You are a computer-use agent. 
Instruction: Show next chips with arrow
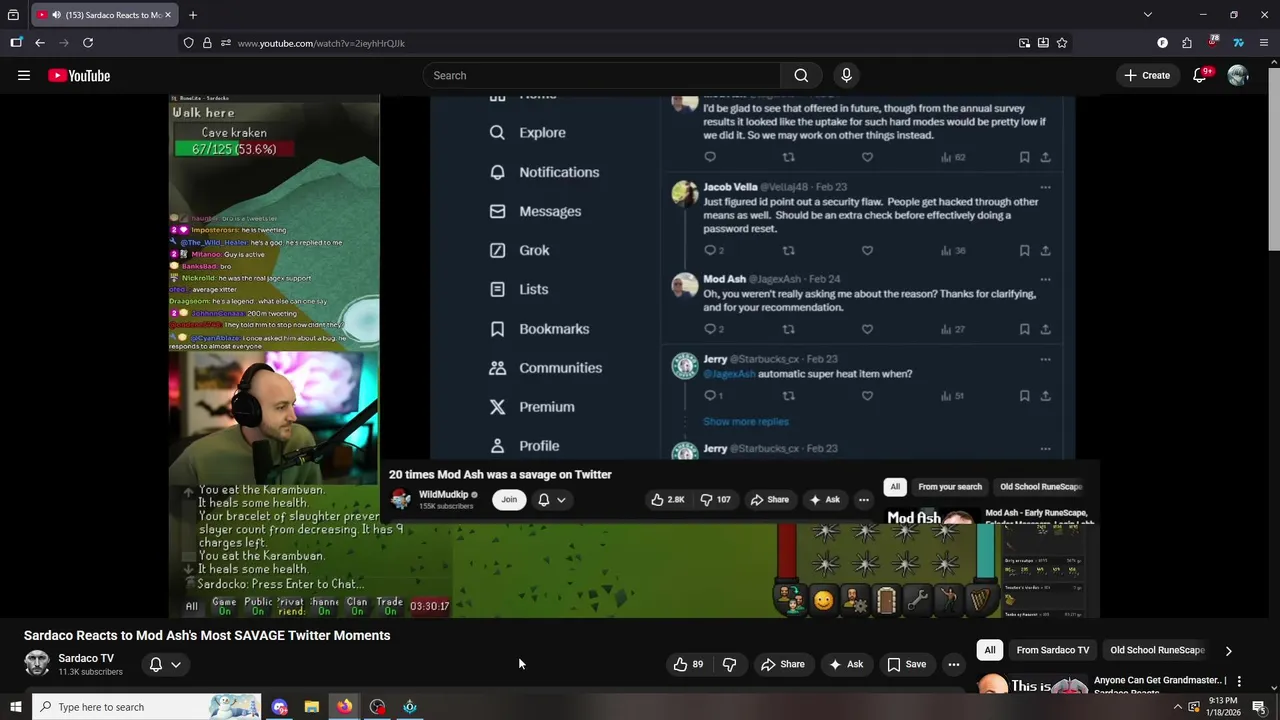pos(1229,651)
